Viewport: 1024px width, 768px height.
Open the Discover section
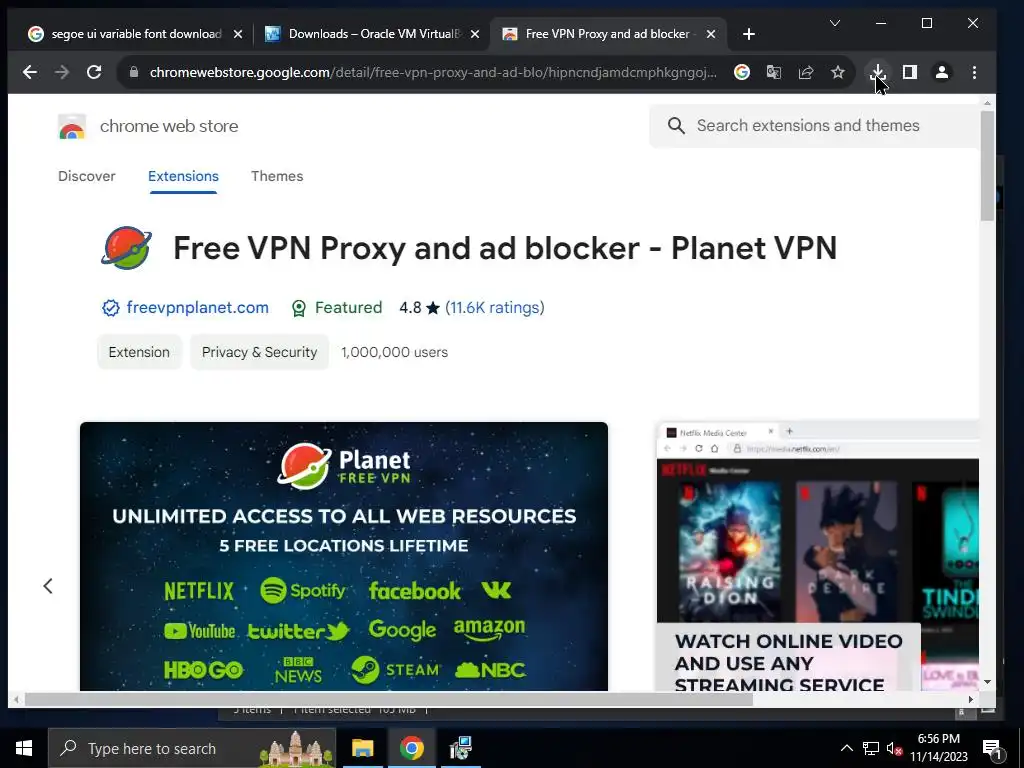(86, 176)
